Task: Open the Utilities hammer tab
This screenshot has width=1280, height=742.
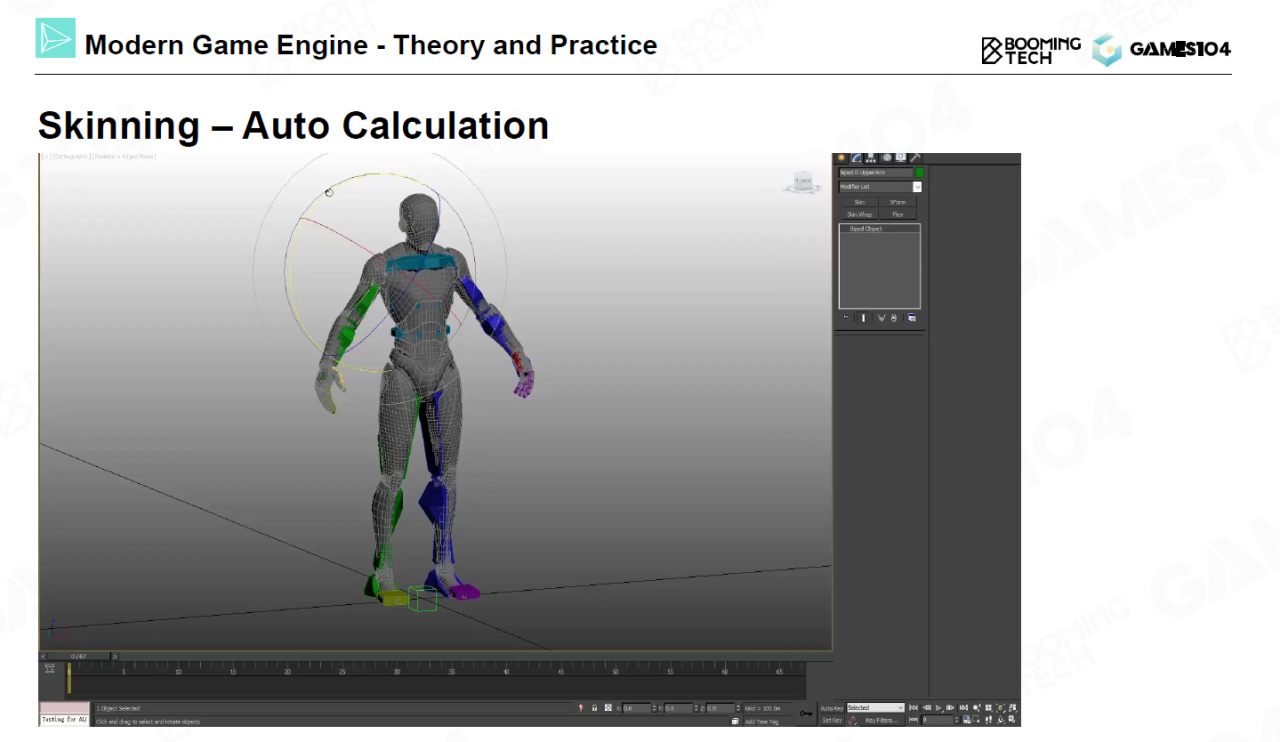Action: pos(915,158)
